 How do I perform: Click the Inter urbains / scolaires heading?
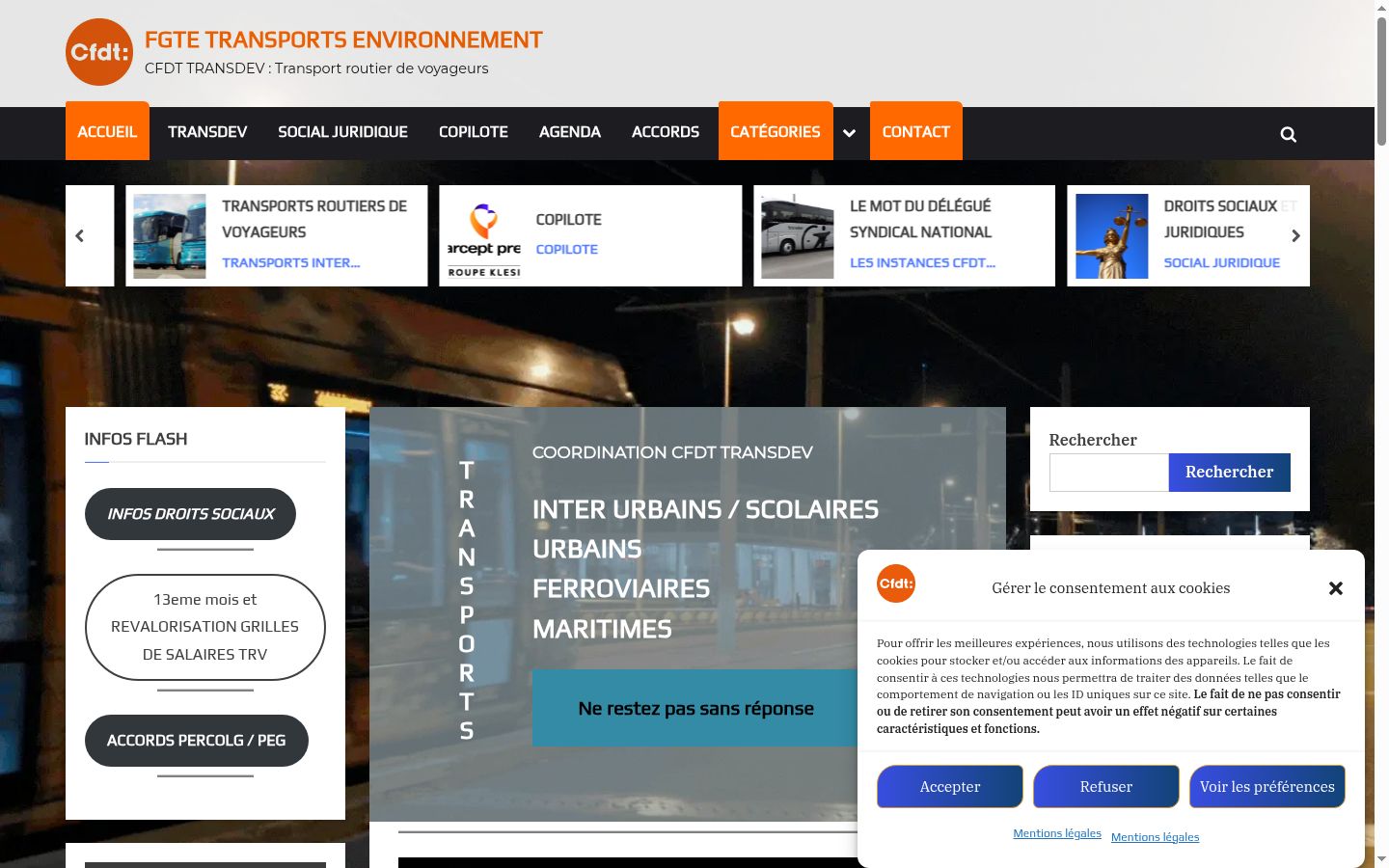point(705,509)
